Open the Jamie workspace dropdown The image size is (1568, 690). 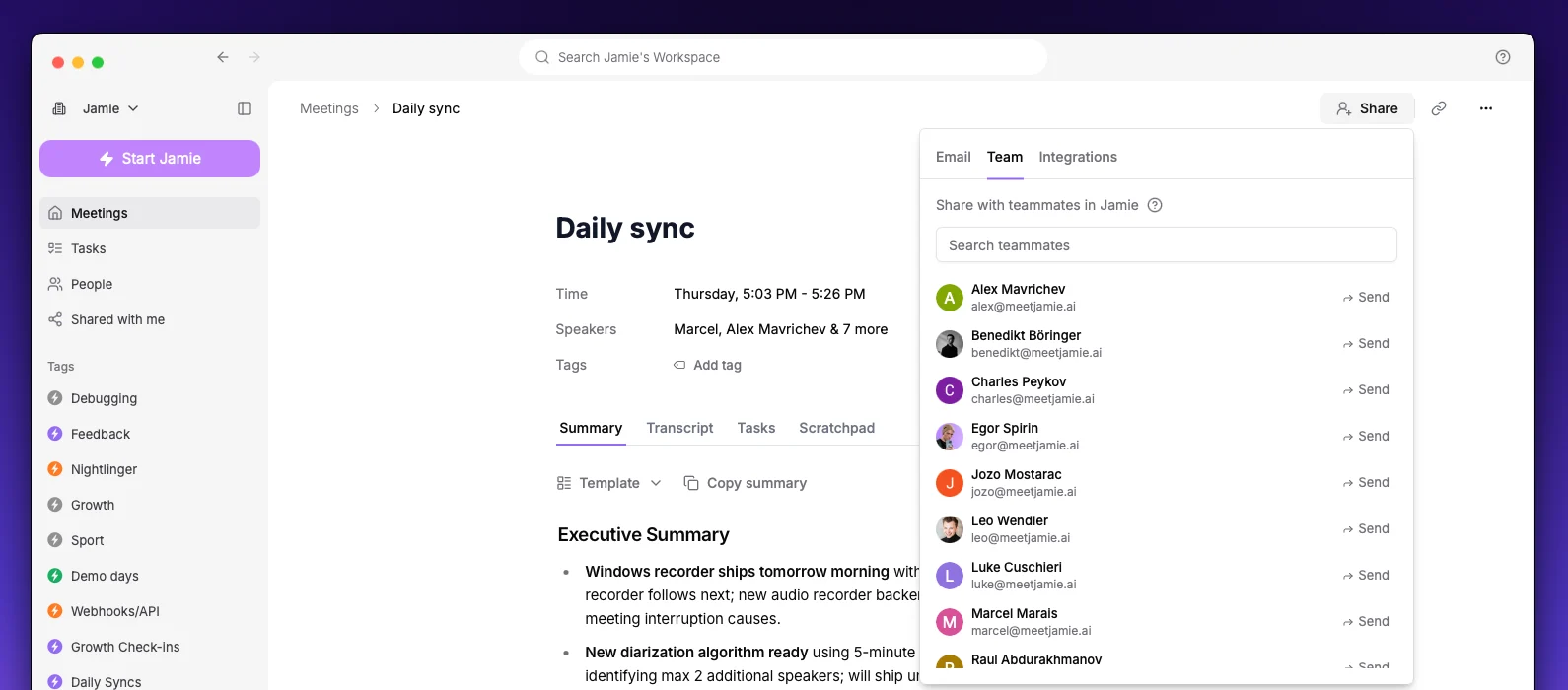tap(96, 108)
